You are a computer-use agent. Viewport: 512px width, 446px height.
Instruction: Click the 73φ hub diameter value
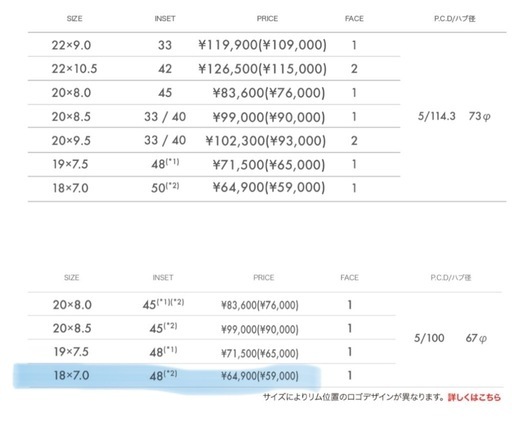point(479,116)
